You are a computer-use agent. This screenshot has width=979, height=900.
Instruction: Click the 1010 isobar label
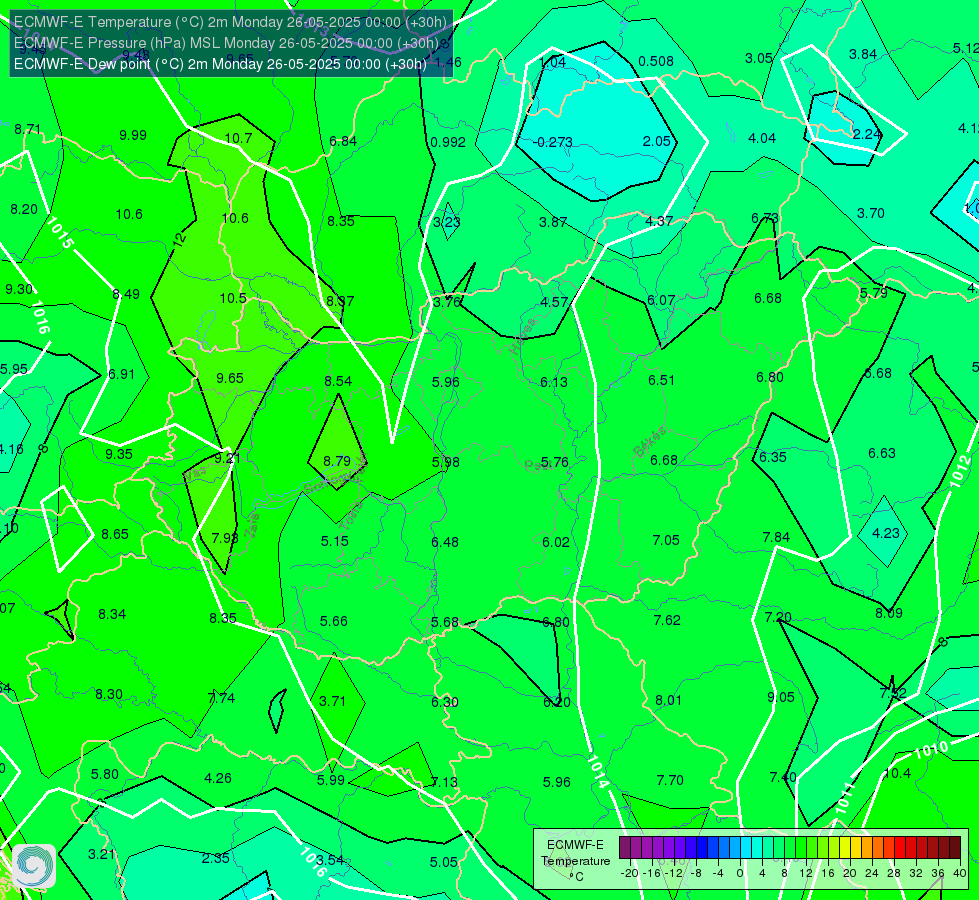pos(931,749)
